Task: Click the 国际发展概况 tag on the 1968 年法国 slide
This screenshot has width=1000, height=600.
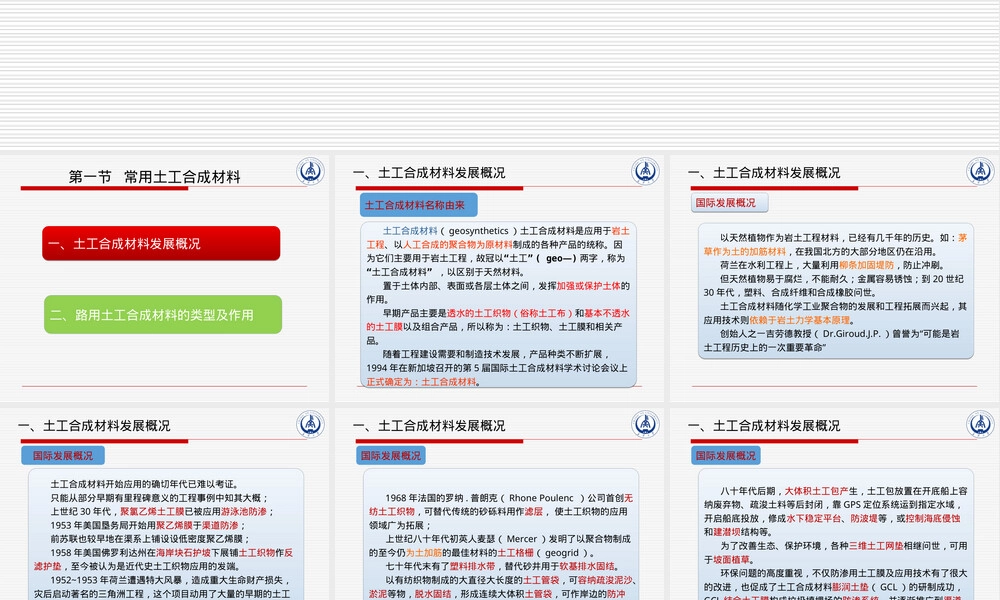Action: (391, 455)
